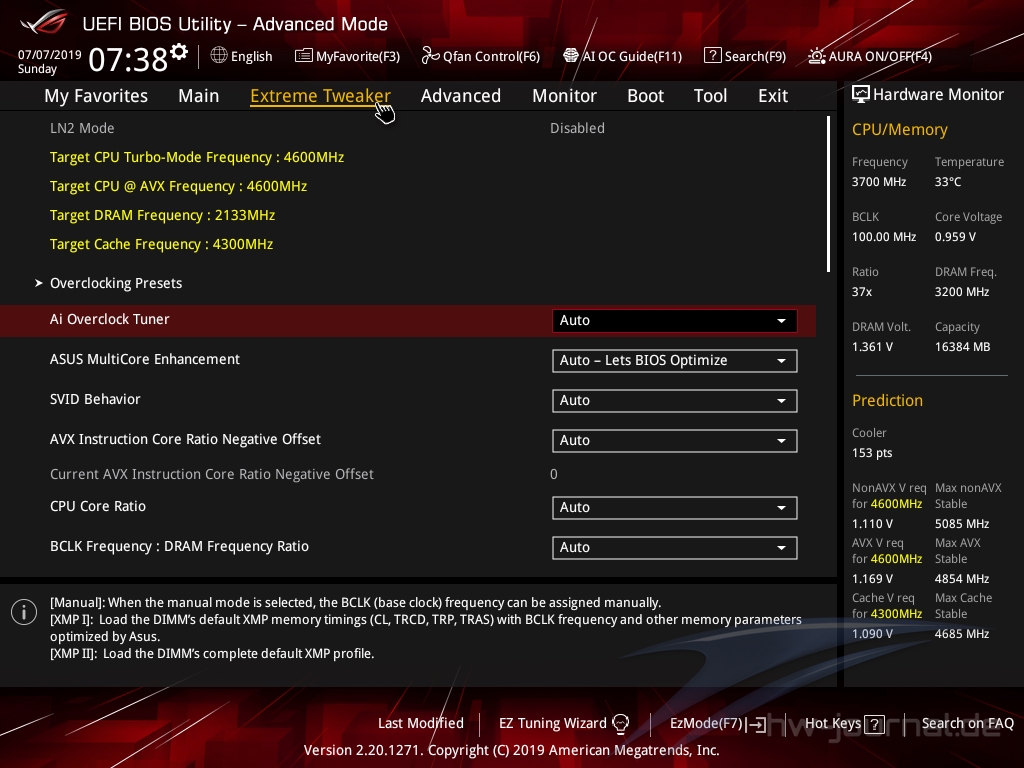The height and width of the screenshot is (768, 1024).
Task: Open the Ai Overclock Tuner dropdown
Action: coord(674,321)
